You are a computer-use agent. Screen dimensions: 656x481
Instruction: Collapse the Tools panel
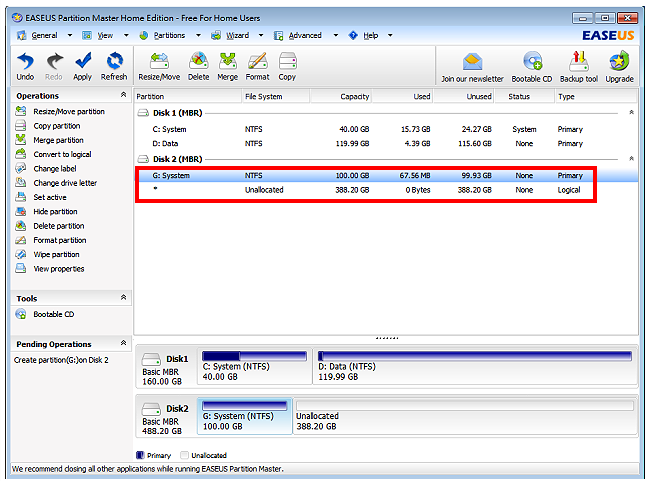(123, 297)
